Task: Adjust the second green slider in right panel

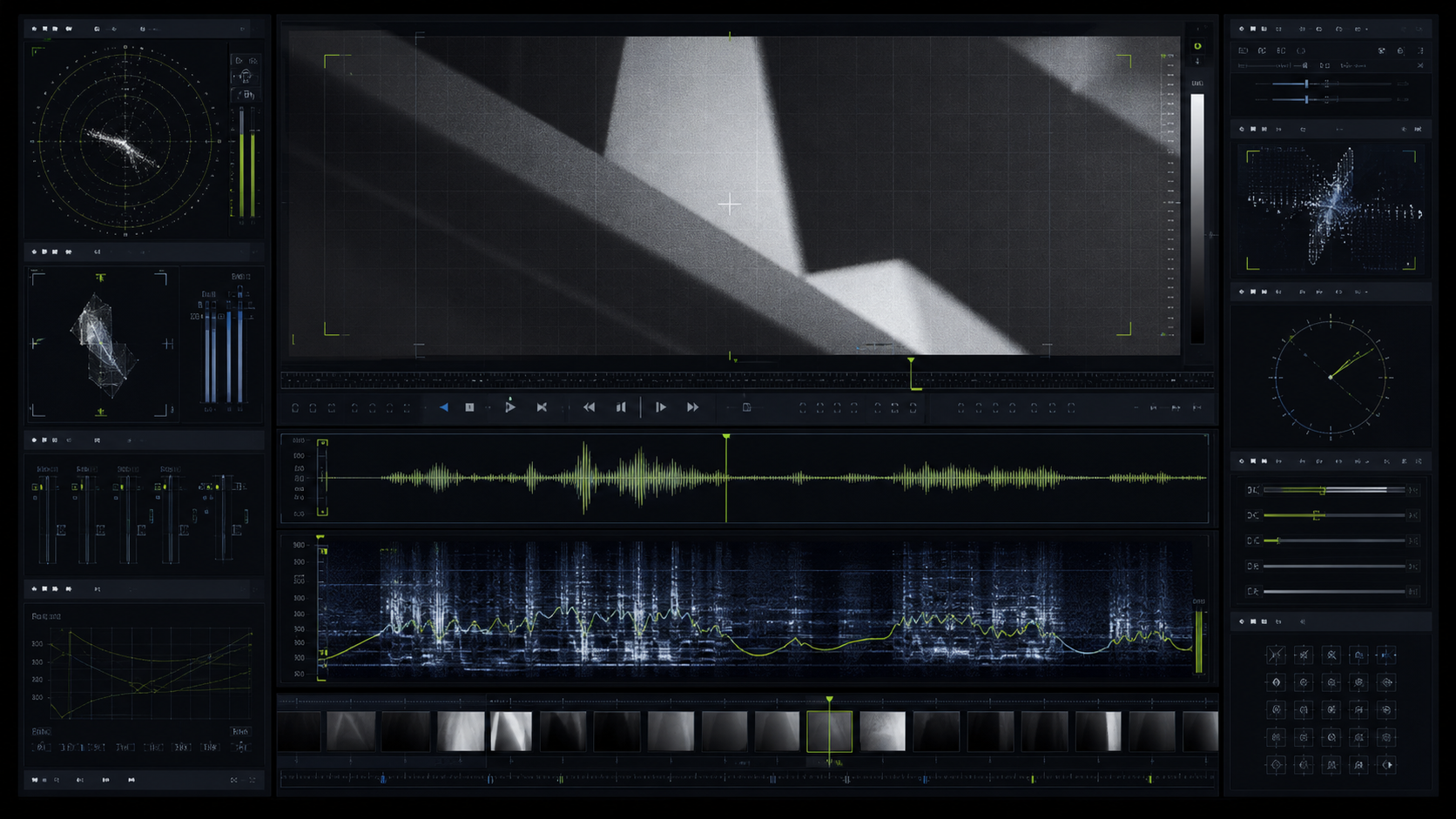Action: (1334, 515)
